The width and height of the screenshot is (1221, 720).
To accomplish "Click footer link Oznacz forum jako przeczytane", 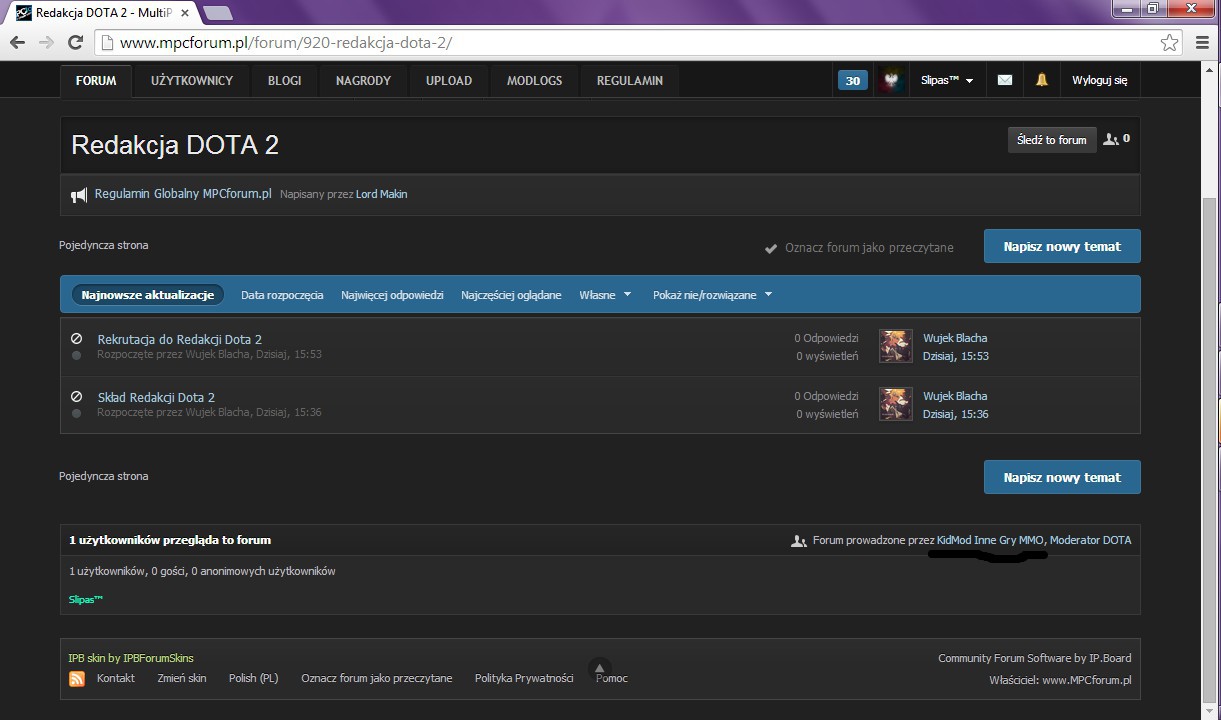I will coord(377,678).
